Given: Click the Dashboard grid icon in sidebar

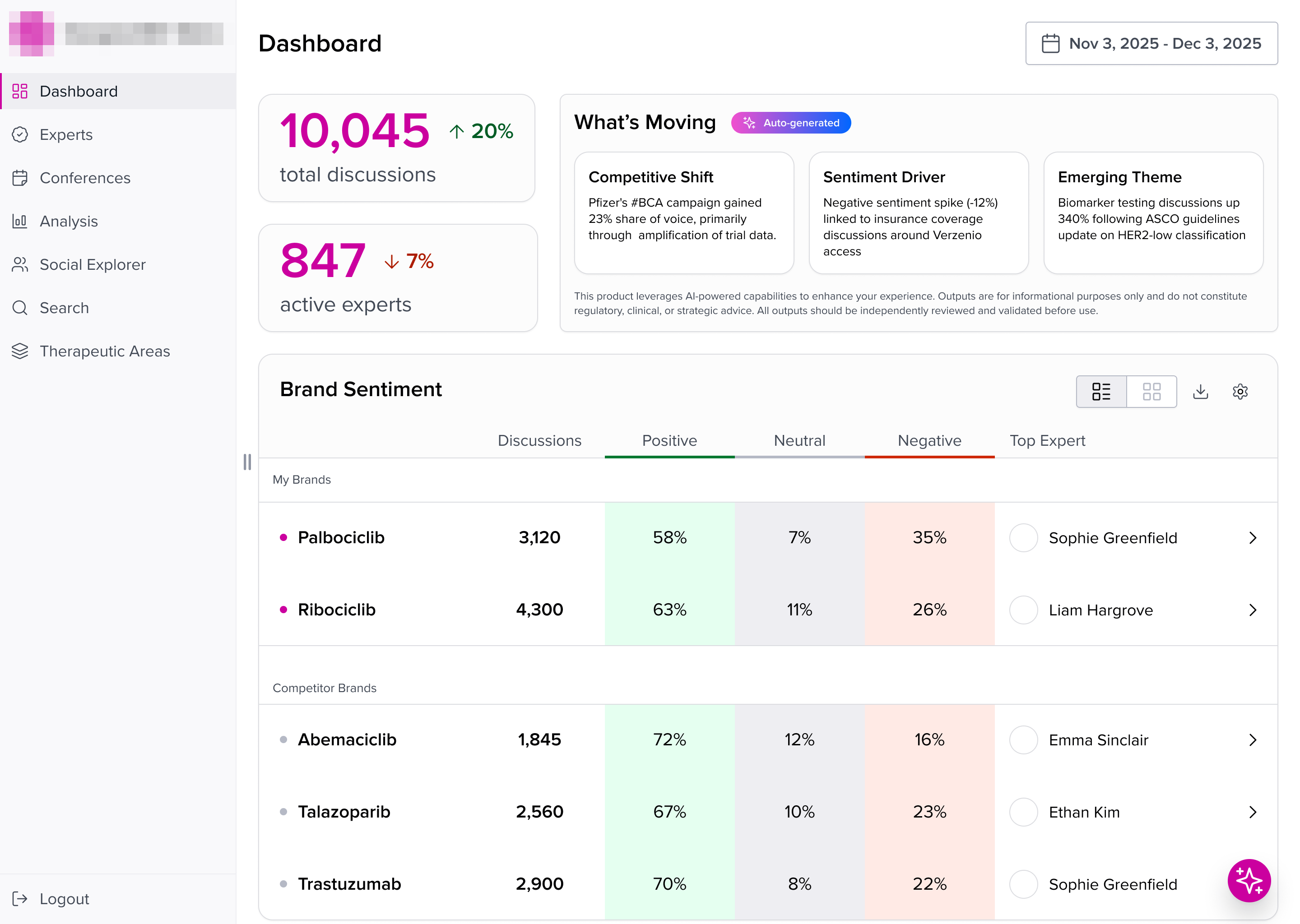Looking at the screenshot, I should click(x=20, y=91).
